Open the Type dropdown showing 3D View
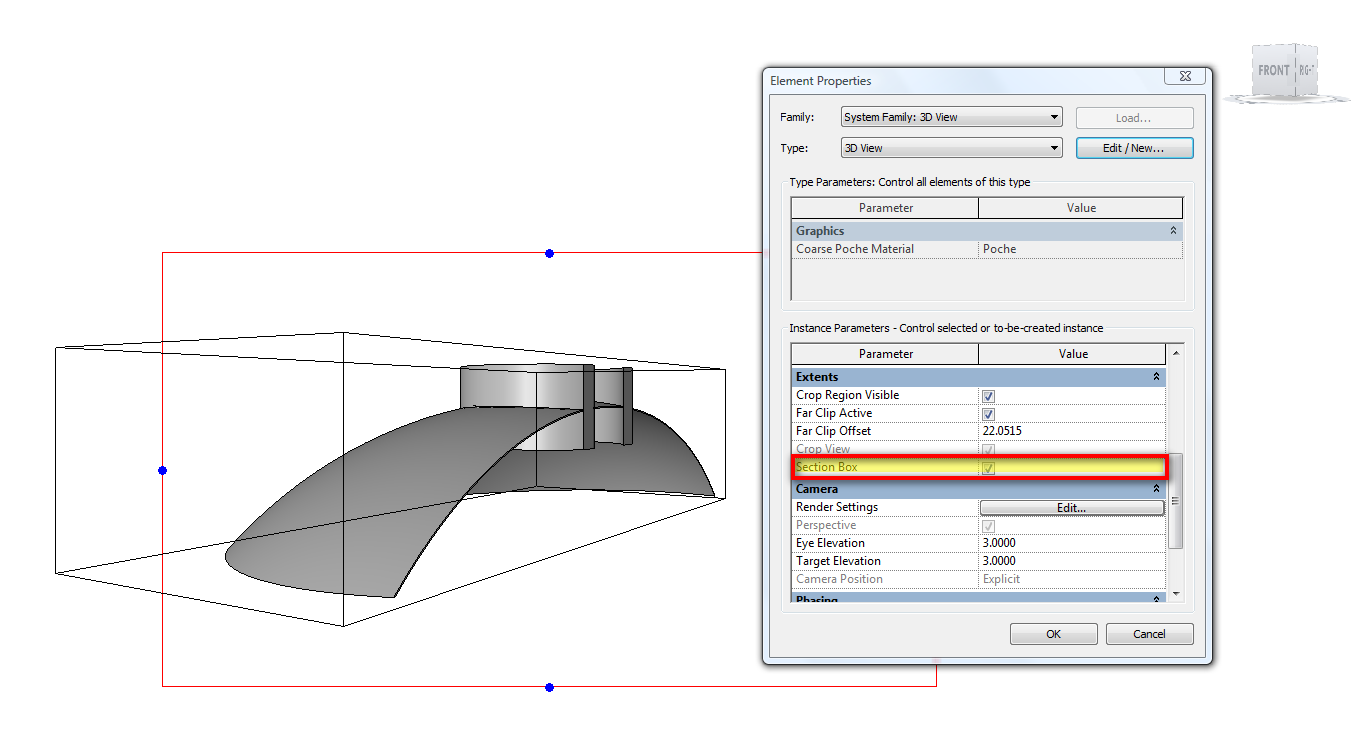The height and width of the screenshot is (754, 1351). 1054,149
